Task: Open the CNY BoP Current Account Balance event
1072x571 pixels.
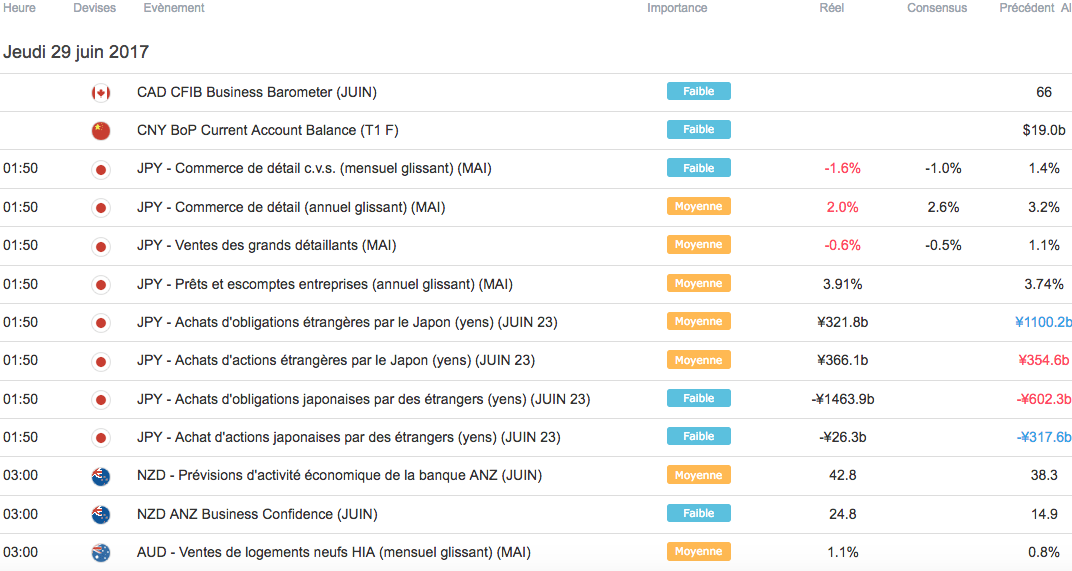Action: [260, 130]
